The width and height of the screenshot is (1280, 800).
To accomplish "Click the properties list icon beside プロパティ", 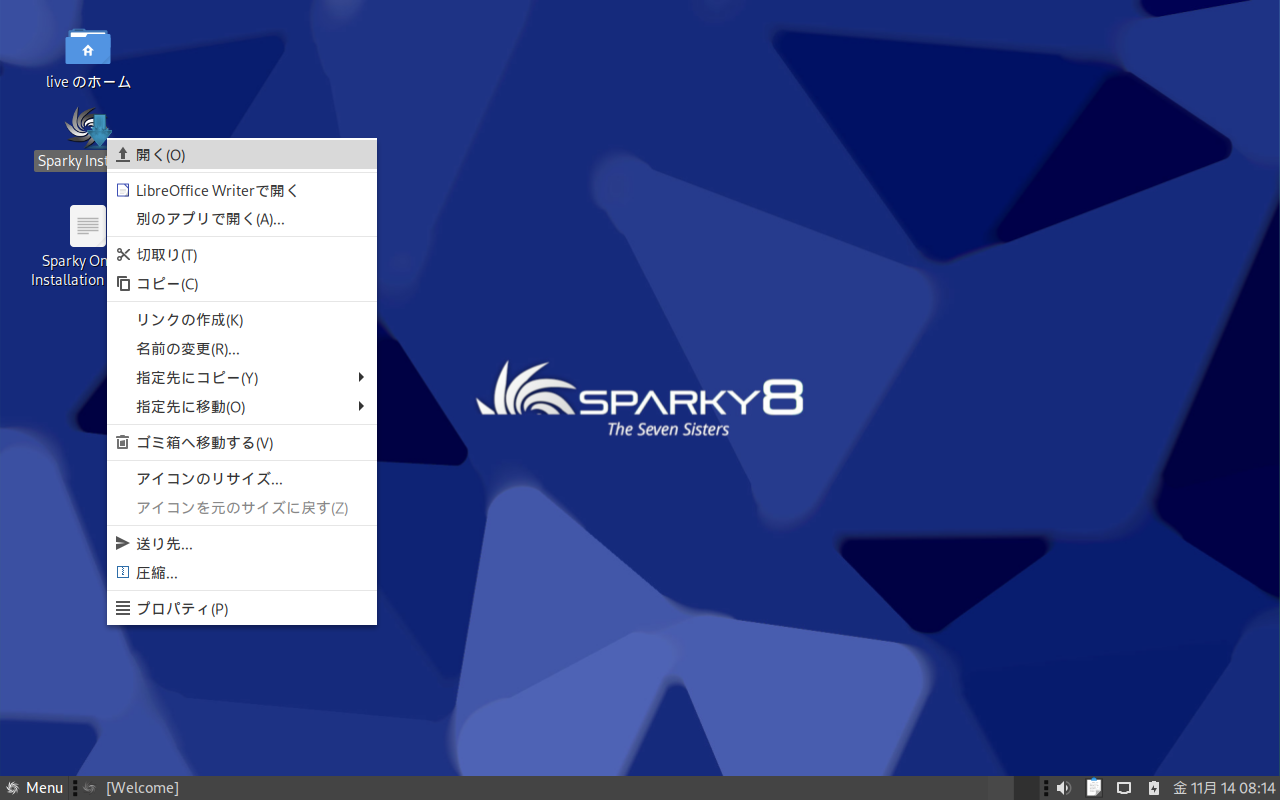I will coord(123,609).
